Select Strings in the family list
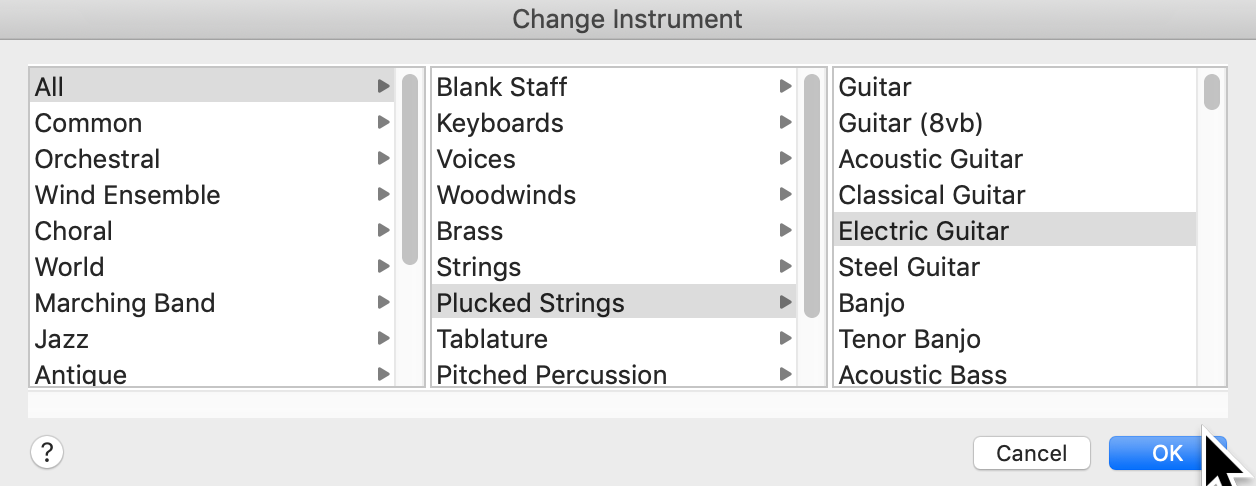 (x=479, y=267)
